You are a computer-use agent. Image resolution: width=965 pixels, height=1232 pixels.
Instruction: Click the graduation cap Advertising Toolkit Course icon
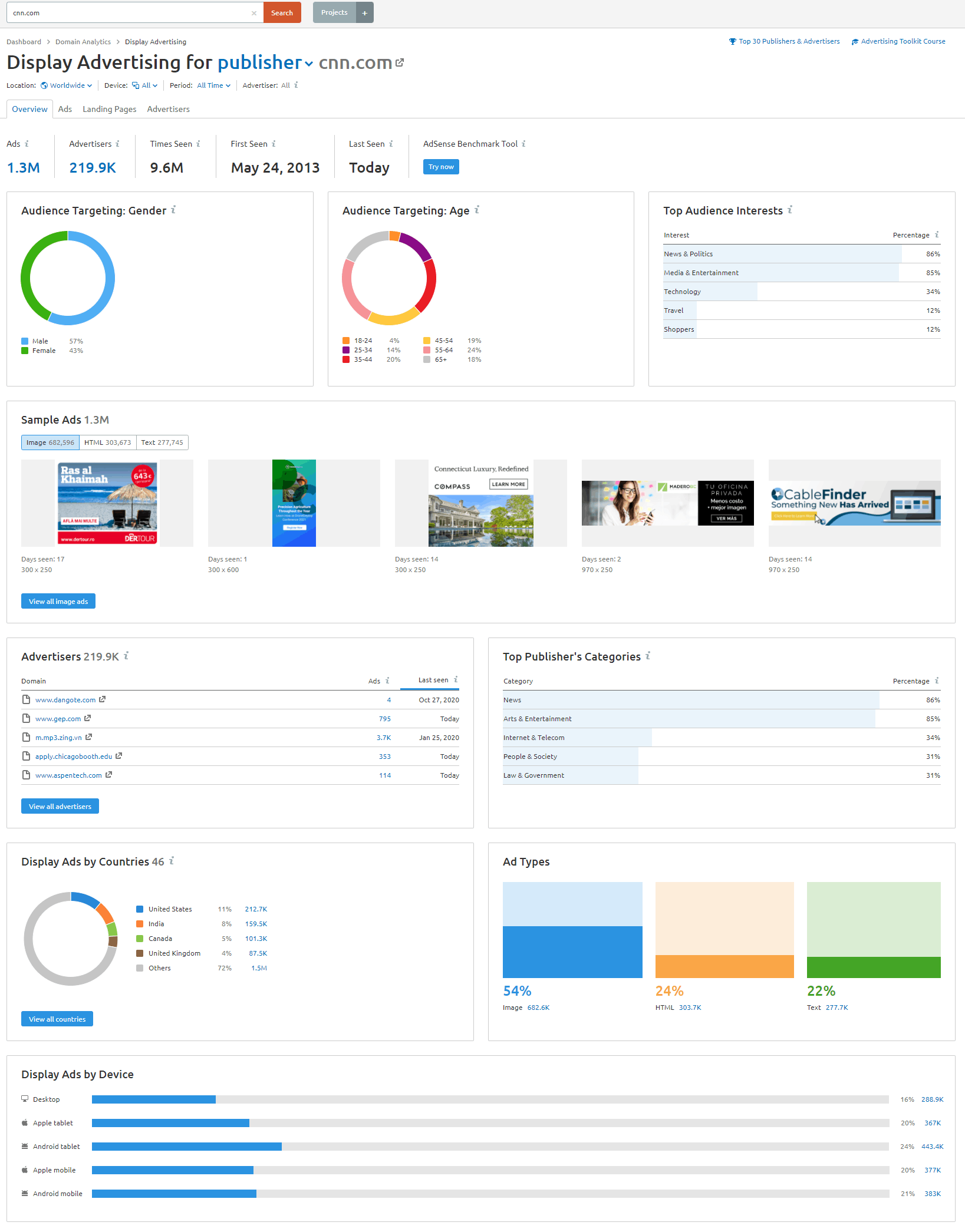(855, 41)
